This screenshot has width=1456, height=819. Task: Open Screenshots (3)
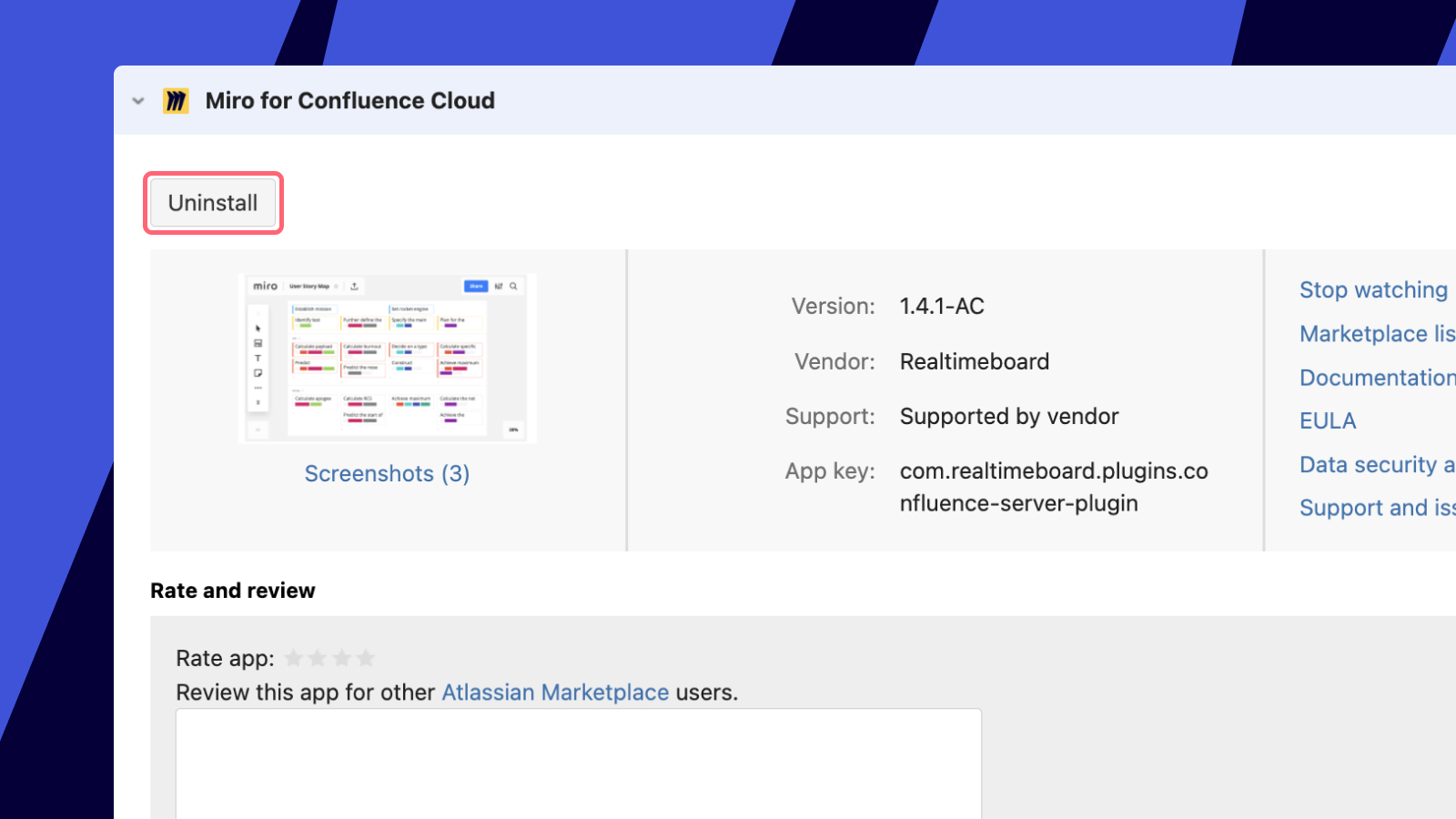click(x=386, y=473)
